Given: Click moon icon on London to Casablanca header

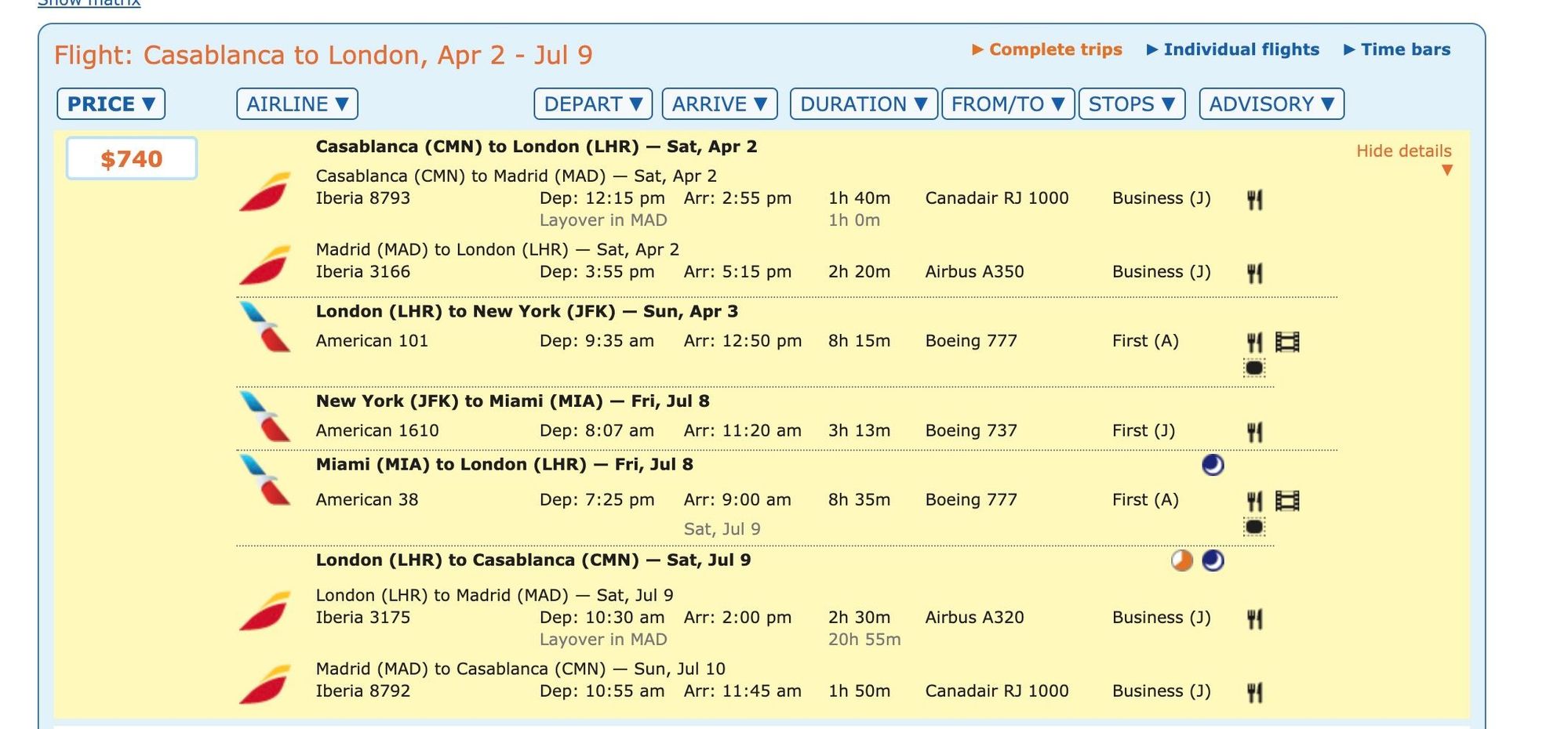Looking at the screenshot, I should point(1213,560).
